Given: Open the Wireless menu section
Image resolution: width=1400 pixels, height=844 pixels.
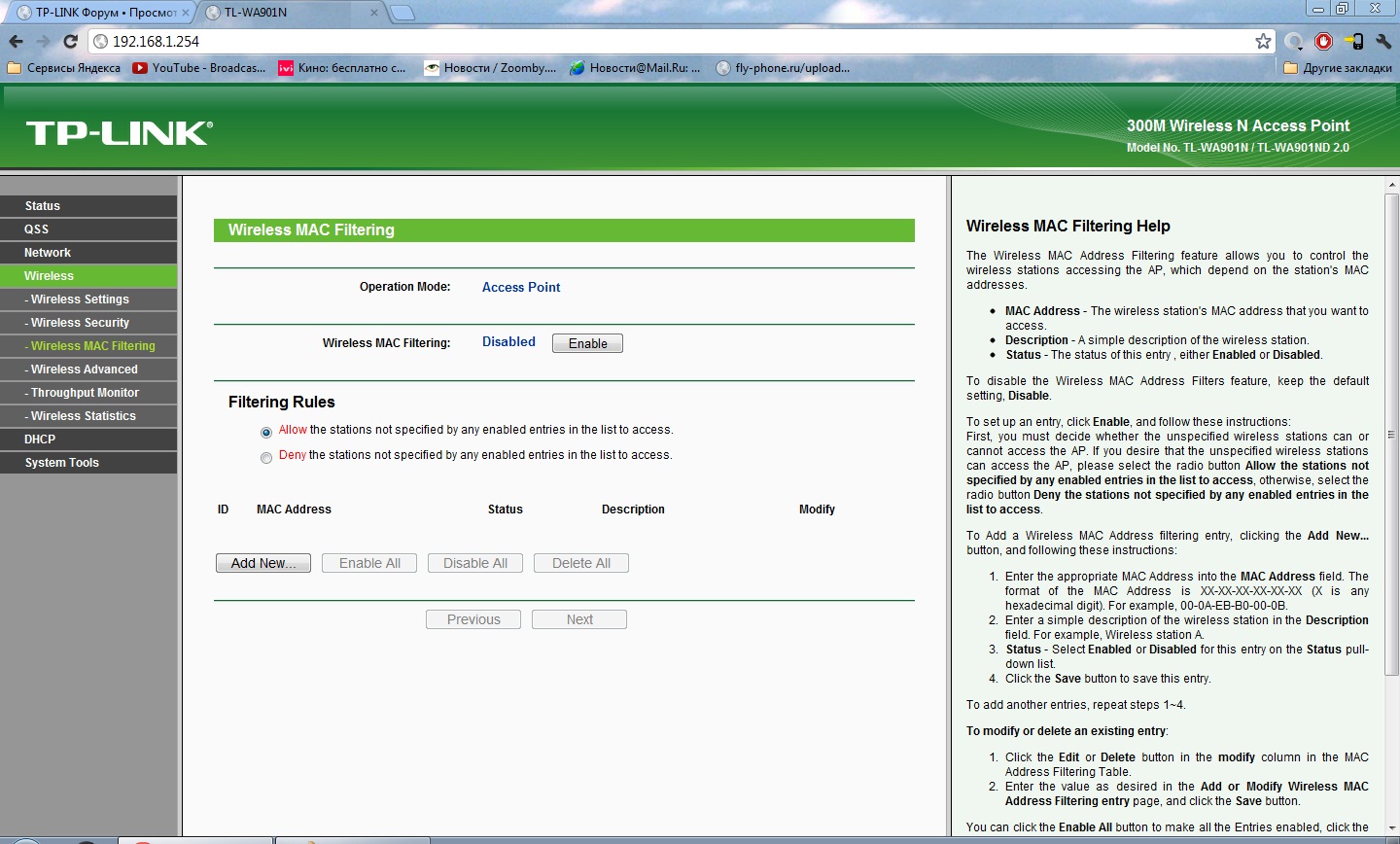Looking at the screenshot, I should (88, 276).
